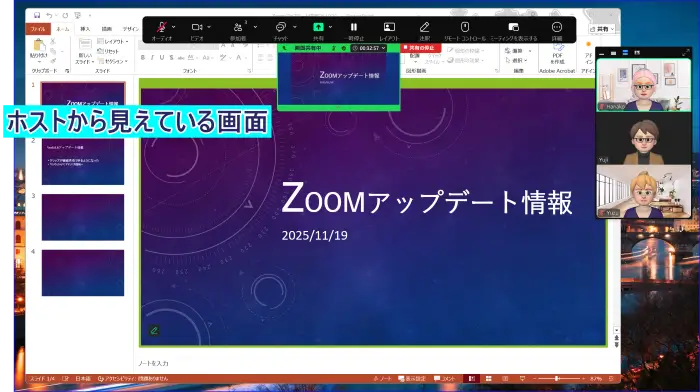This screenshot has height=392, width=700.
Task: Select slide 4 thumbnail
Action: click(x=83, y=273)
